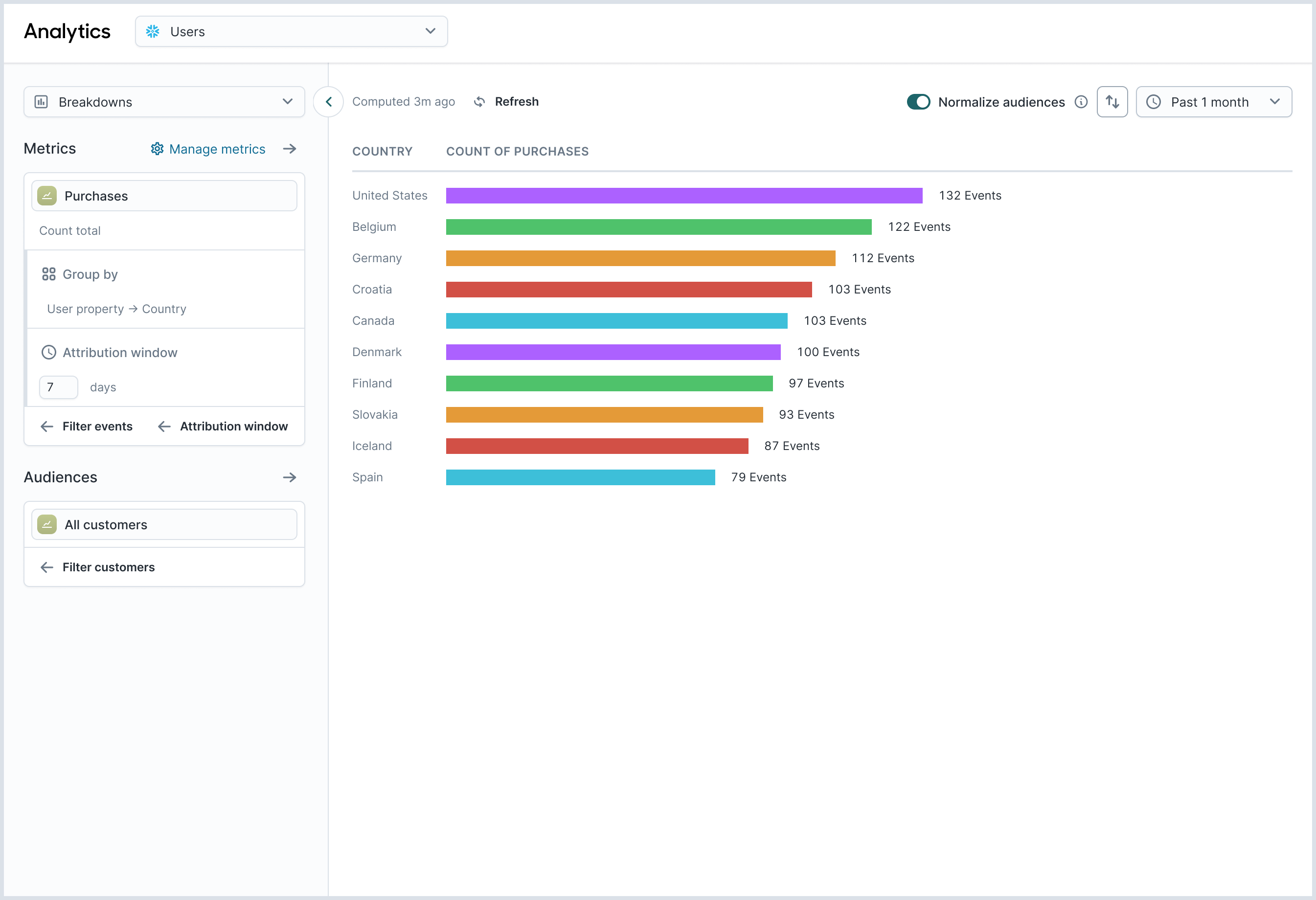Click the 79 Events value
1316x900 pixels.
(758, 477)
